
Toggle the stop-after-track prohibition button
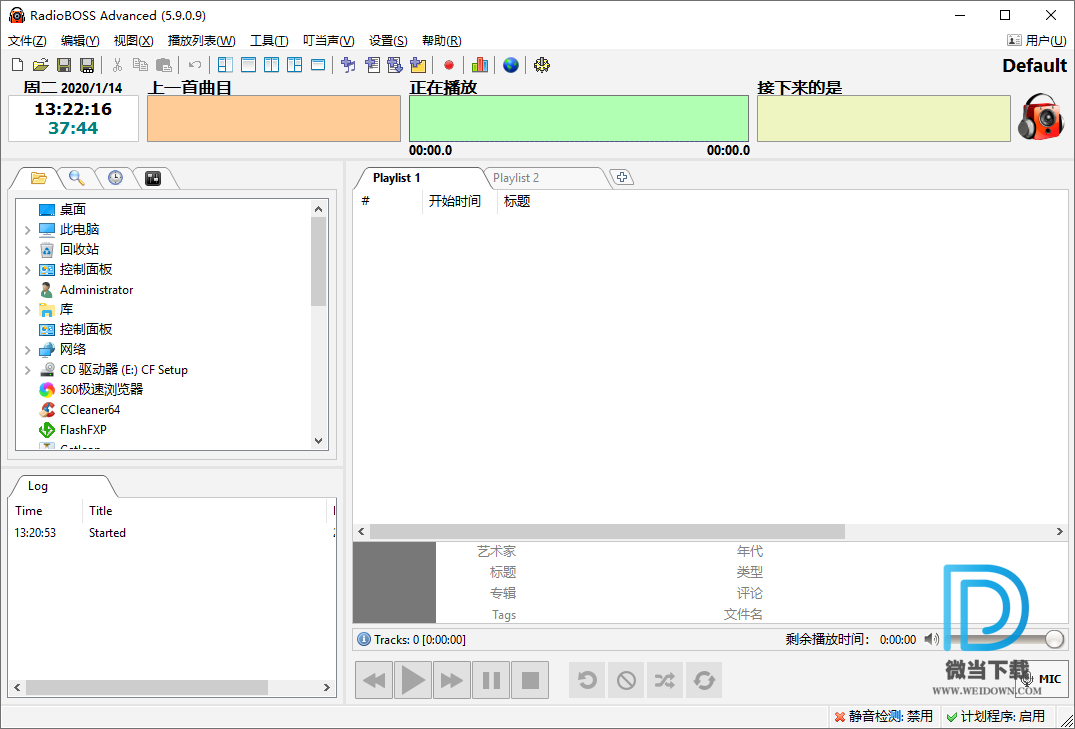(x=626, y=680)
